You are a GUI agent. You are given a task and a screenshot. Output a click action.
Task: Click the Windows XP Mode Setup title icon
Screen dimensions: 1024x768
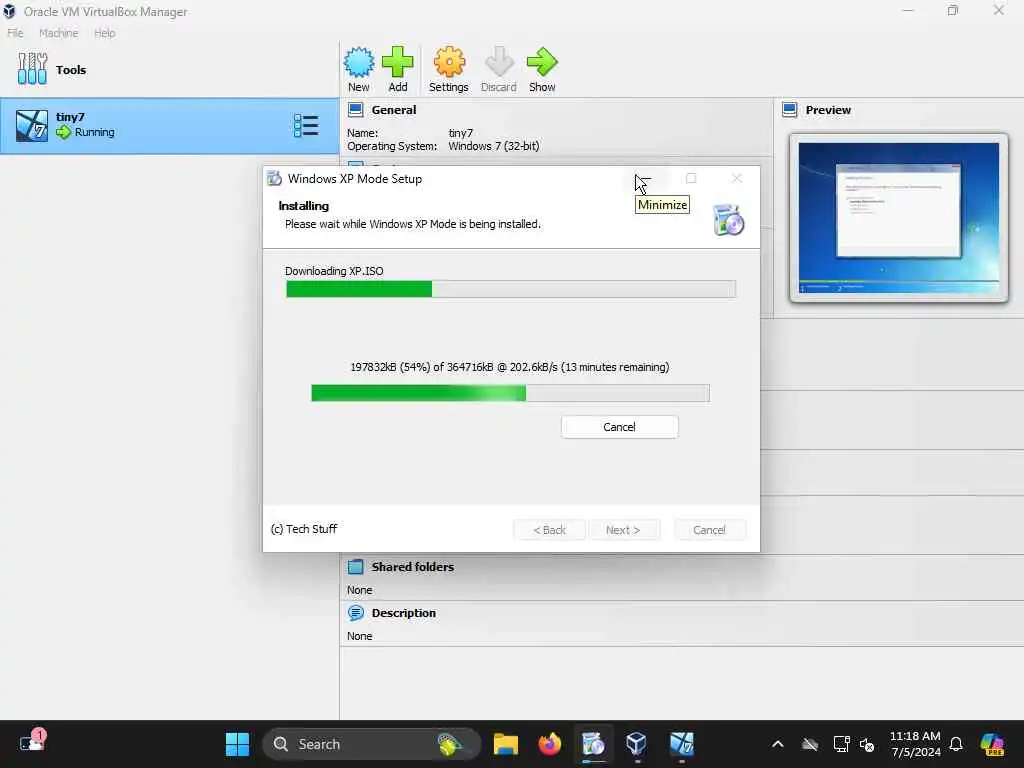(274, 178)
